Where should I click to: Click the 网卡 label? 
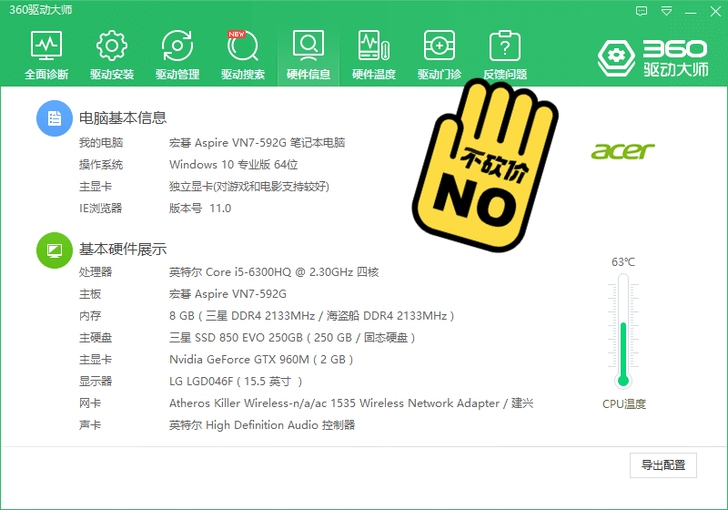(x=90, y=403)
